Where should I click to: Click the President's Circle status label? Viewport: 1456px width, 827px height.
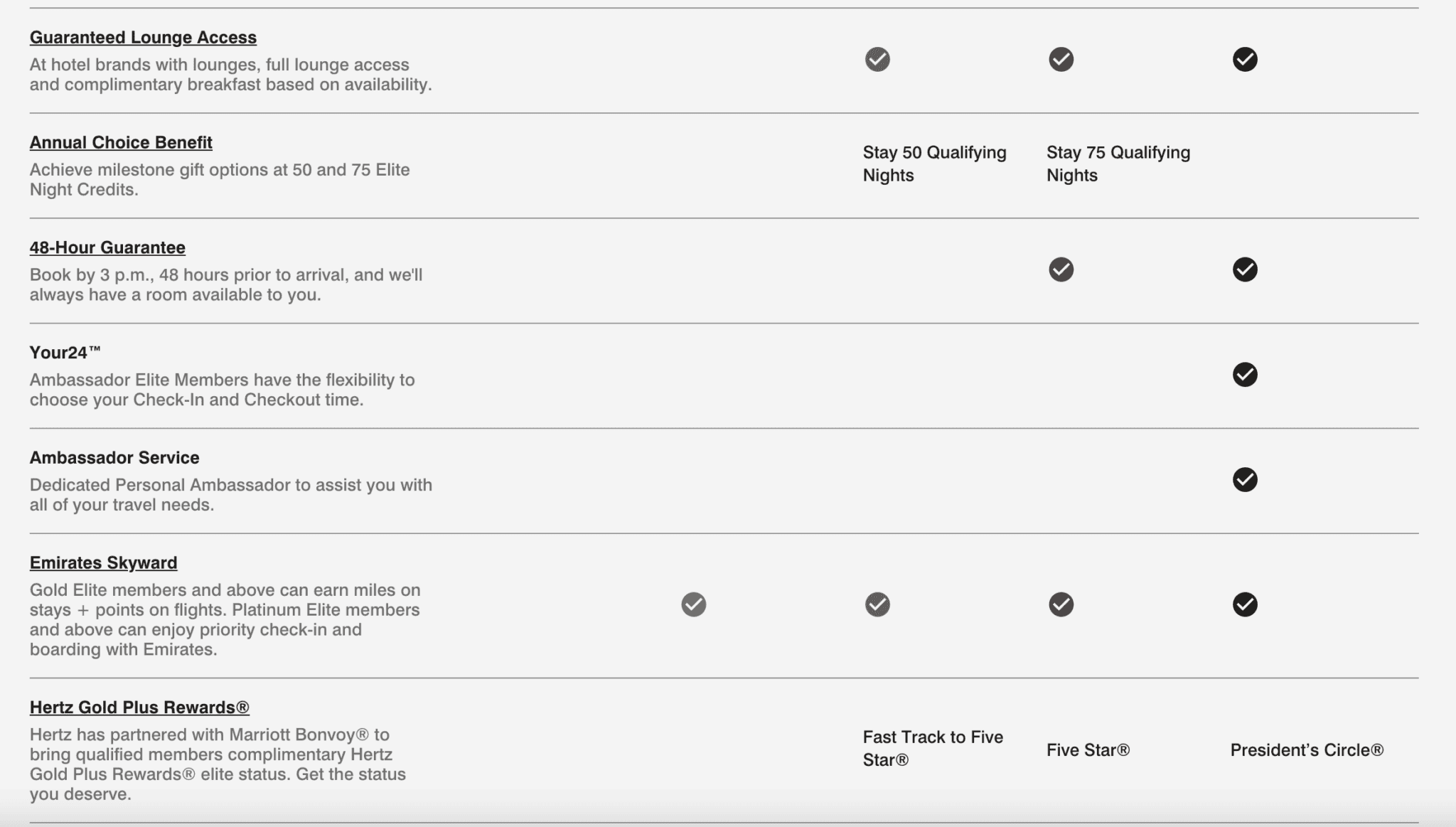[1307, 749]
